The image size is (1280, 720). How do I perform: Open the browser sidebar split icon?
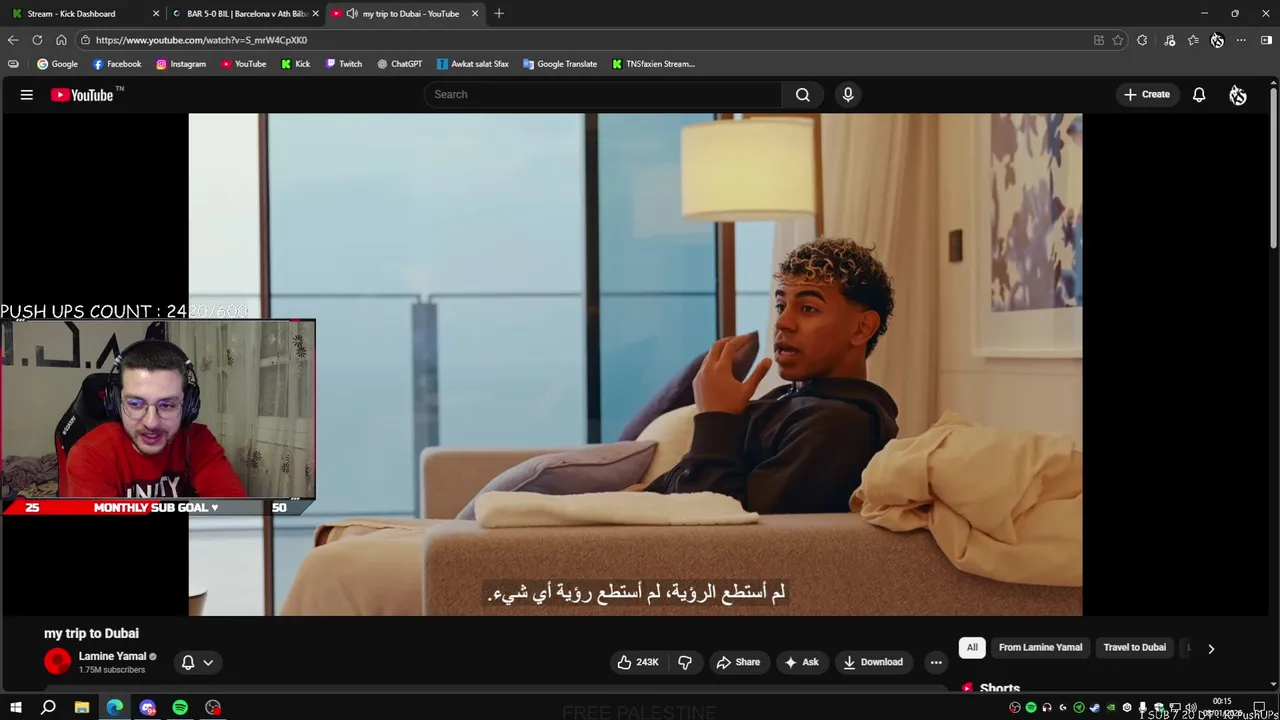coord(1266,40)
